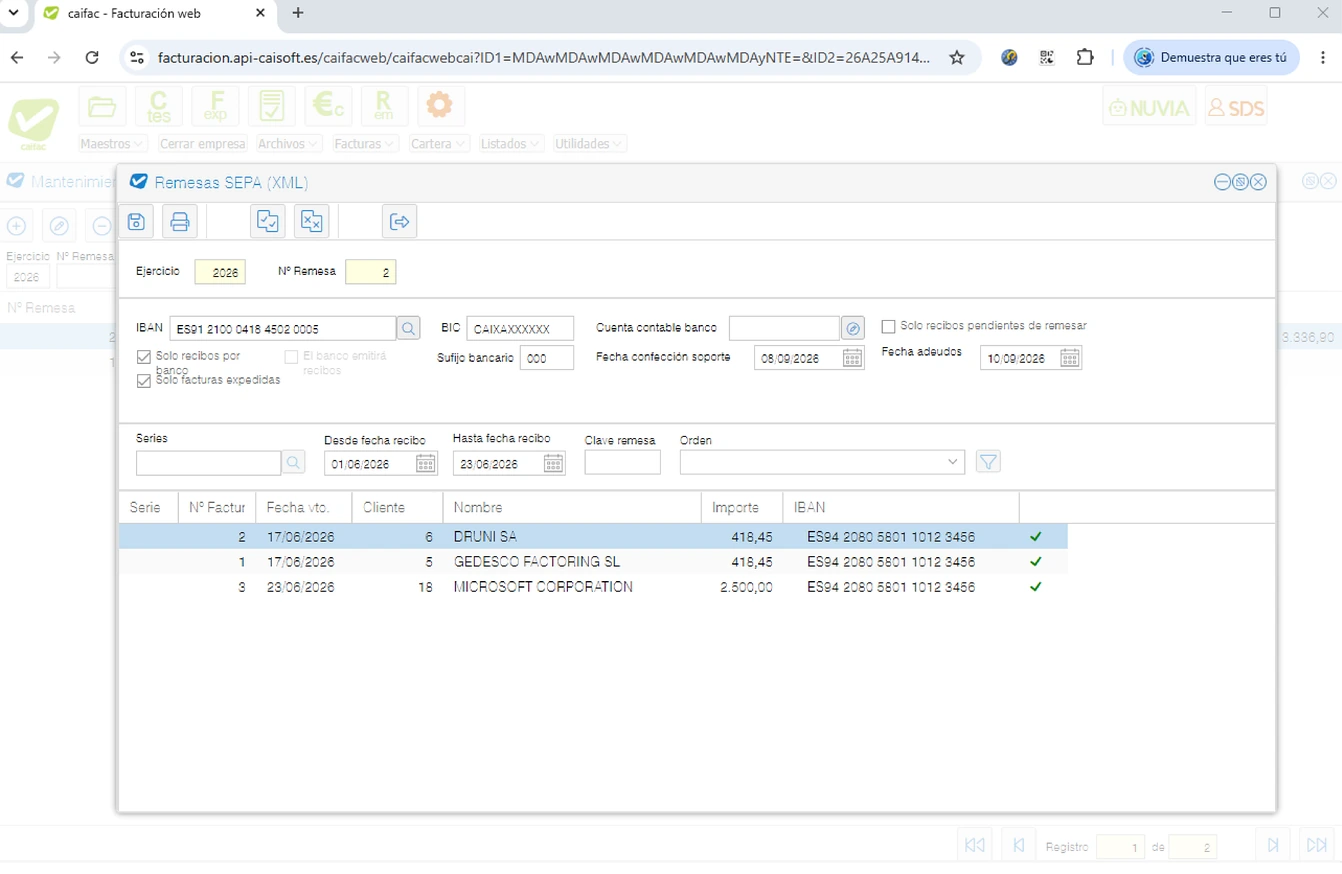Click Demuestra que eres tú profile button
The width and height of the screenshot is (1342, 874).
click(x=1211, y=57)
